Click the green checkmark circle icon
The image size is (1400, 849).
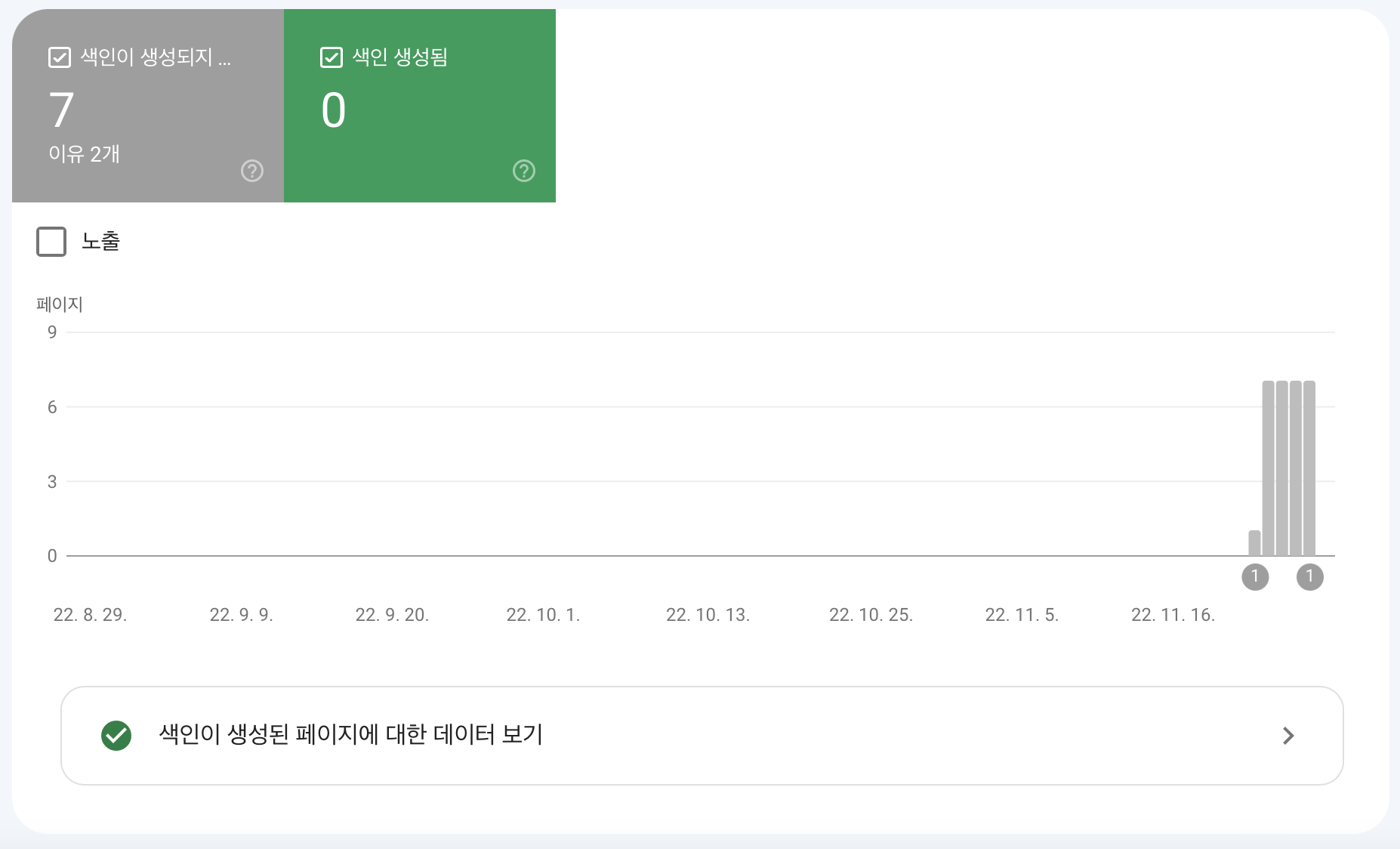116,735
